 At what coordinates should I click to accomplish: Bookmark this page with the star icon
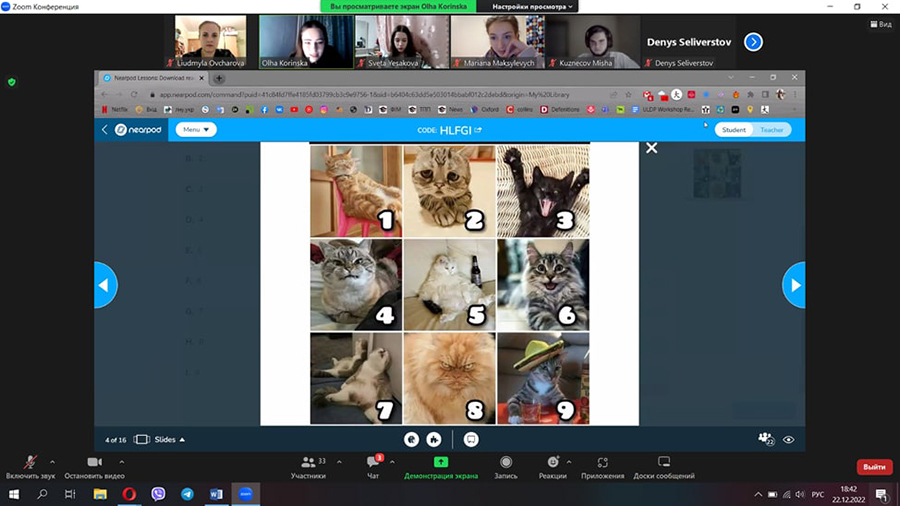tap(629, 95)
